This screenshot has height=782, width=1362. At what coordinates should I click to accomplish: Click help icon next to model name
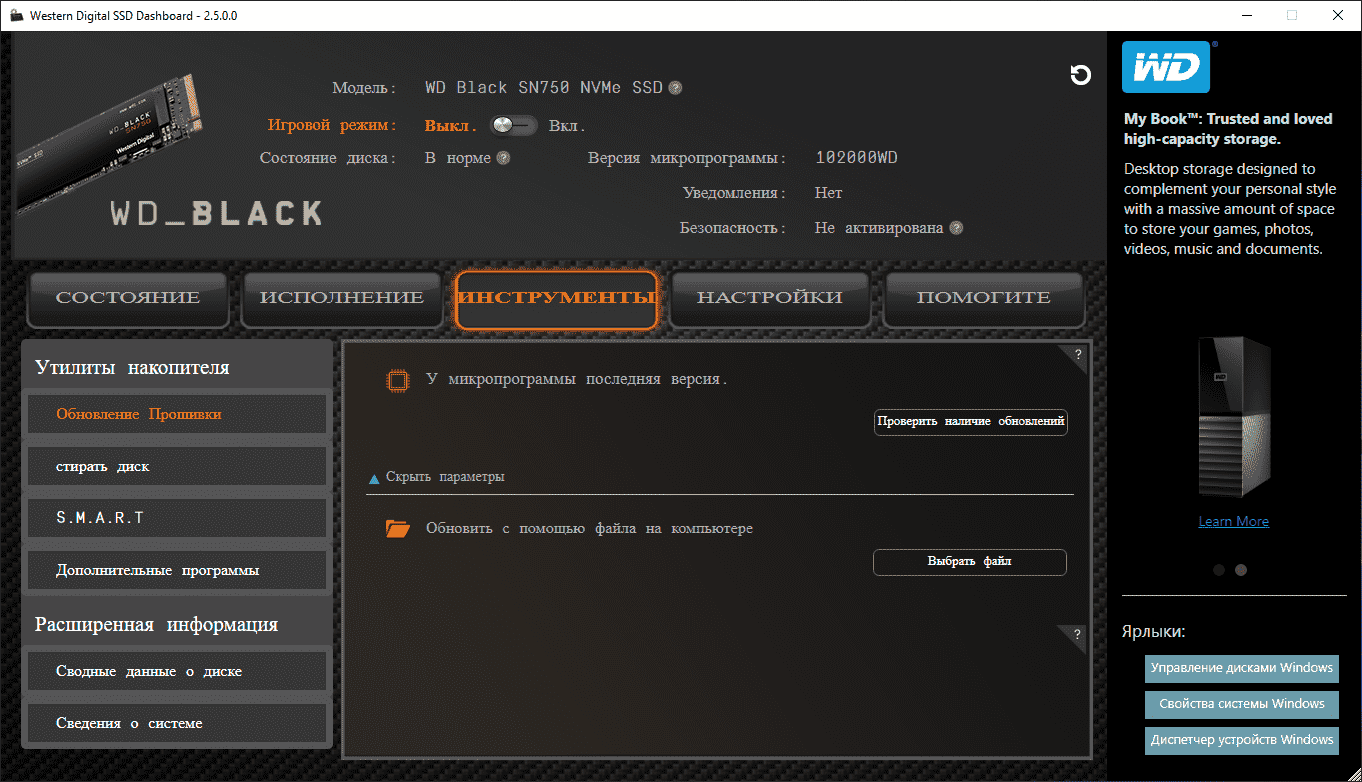(675, 88)
